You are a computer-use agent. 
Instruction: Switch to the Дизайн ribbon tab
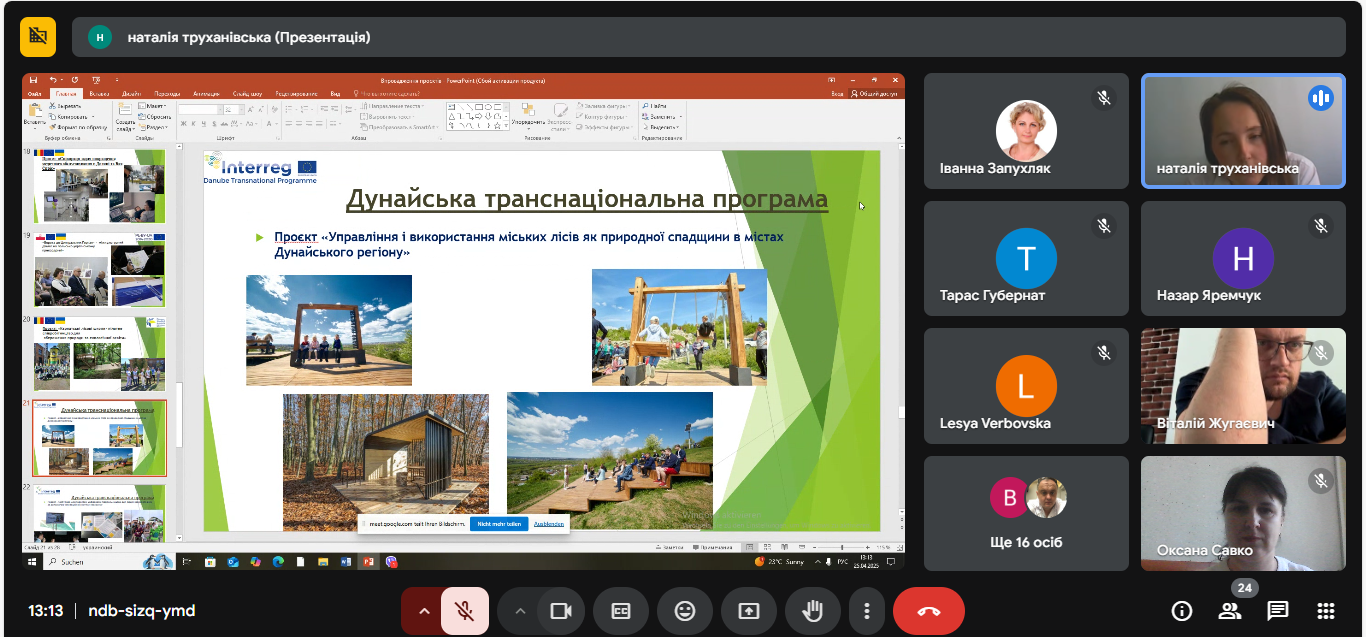(x=131, y=94)
